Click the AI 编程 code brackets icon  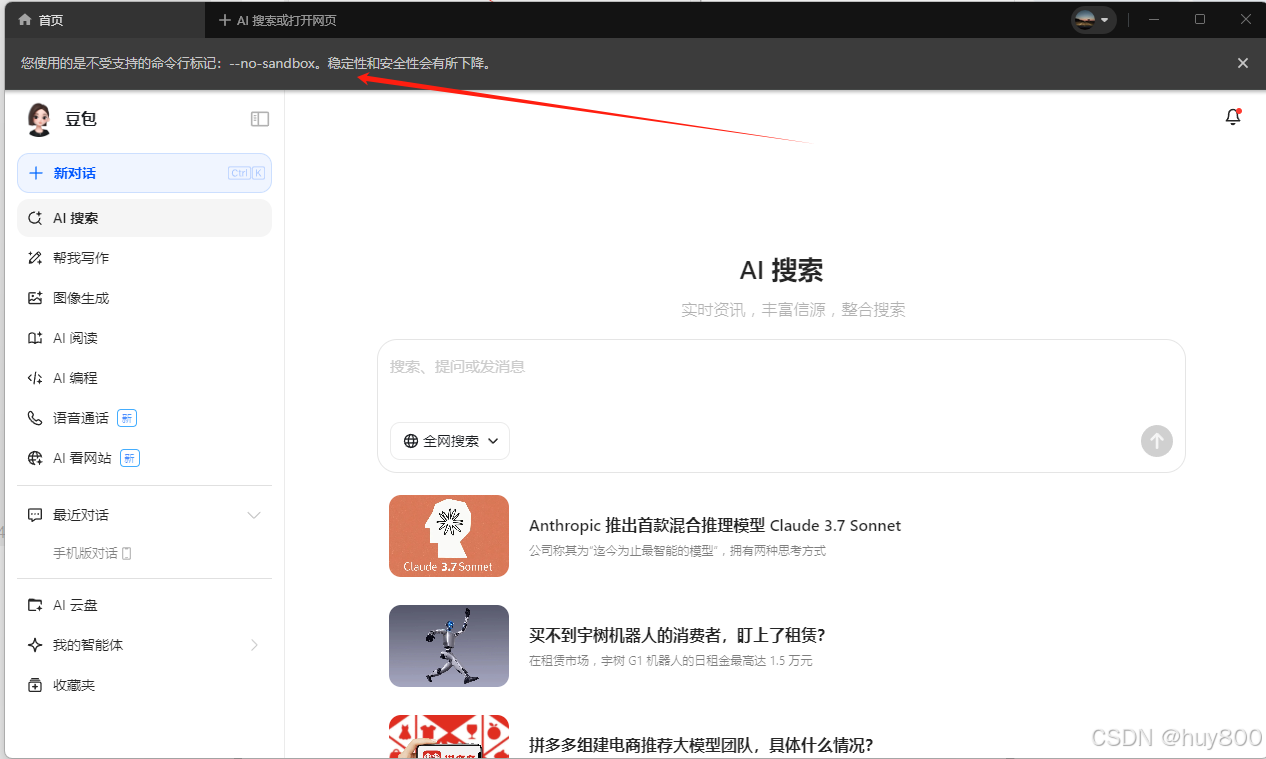[x=35, y=378]
